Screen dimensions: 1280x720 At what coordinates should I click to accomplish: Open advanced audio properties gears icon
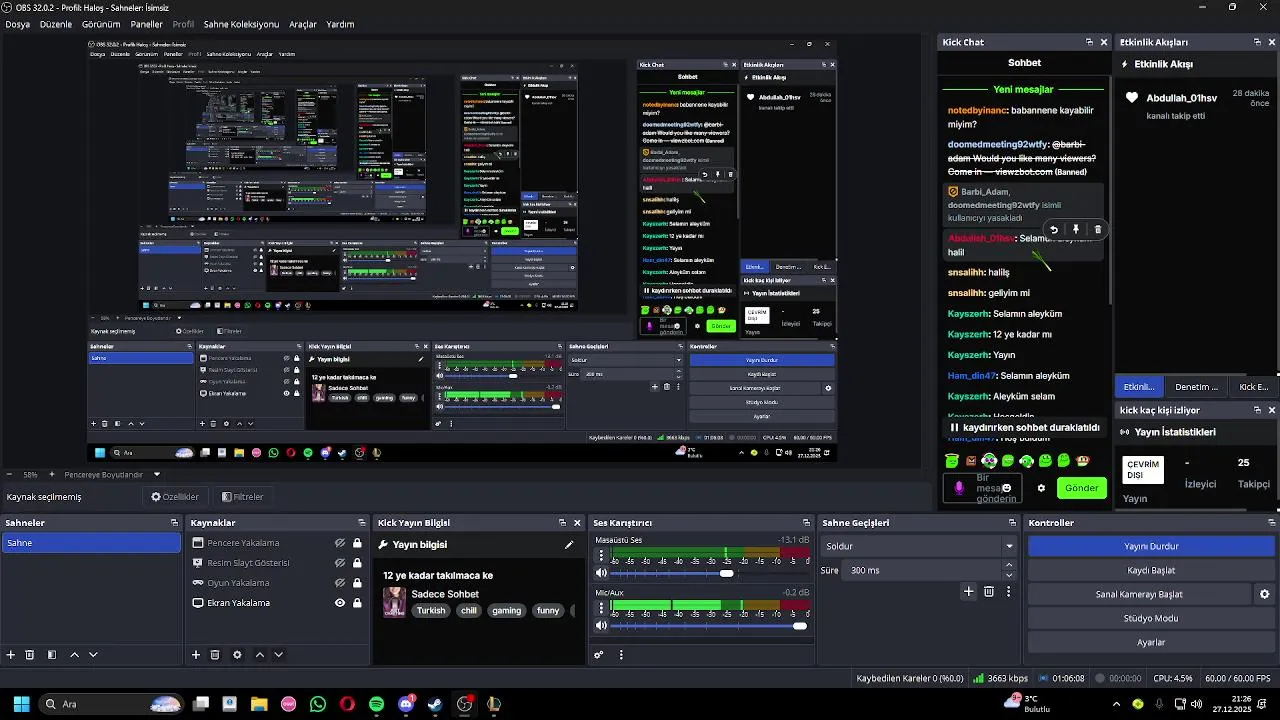pyautogui.click(x=599, y=655)
